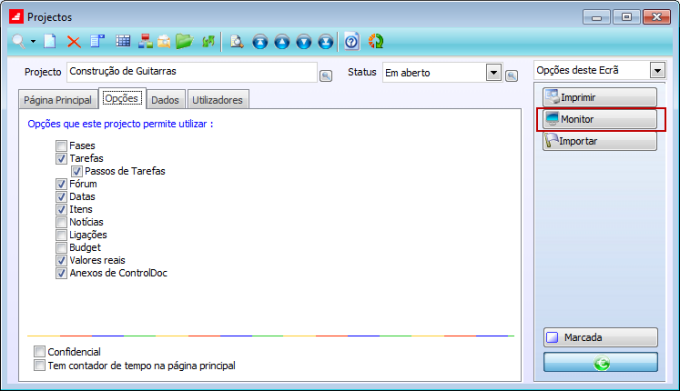Disable the Itens checkbox
The image size is (680, 391).
pyautogui.click(x=61, y=209)
